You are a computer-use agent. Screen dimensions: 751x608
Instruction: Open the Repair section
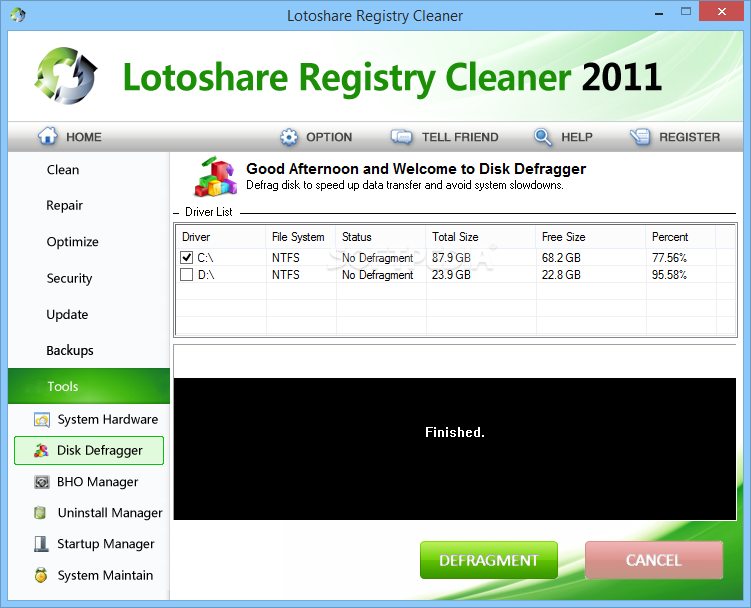pos(64,206)
